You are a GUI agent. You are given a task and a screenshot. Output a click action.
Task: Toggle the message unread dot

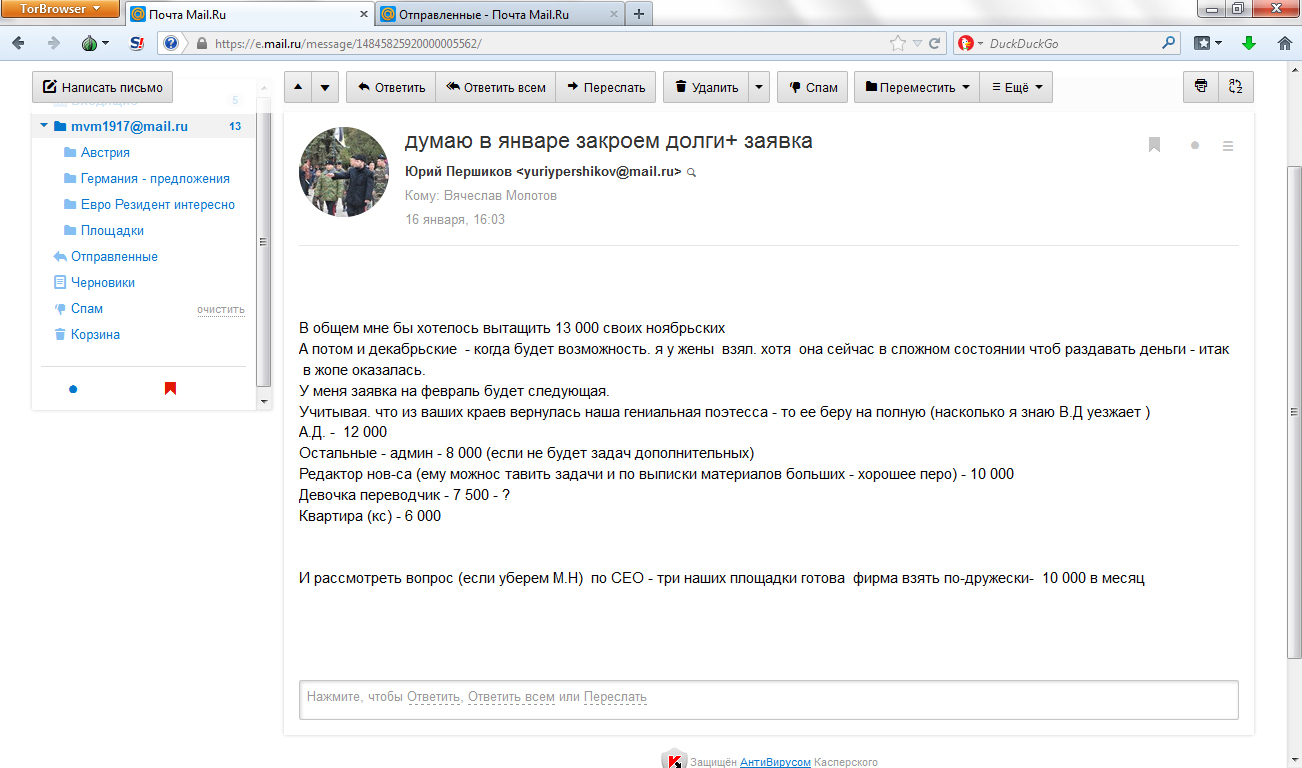tap(1194, 145)
